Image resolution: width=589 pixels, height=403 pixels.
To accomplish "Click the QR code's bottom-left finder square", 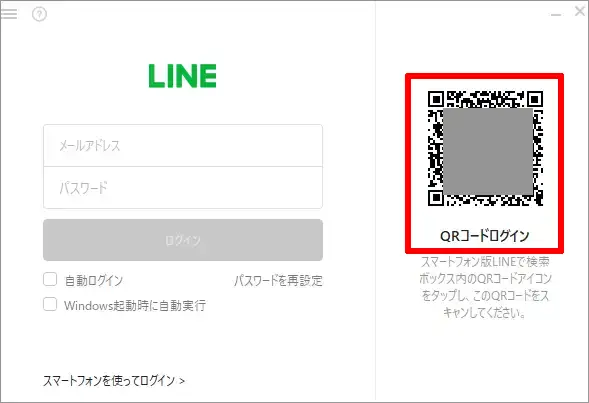I will 436,198.
